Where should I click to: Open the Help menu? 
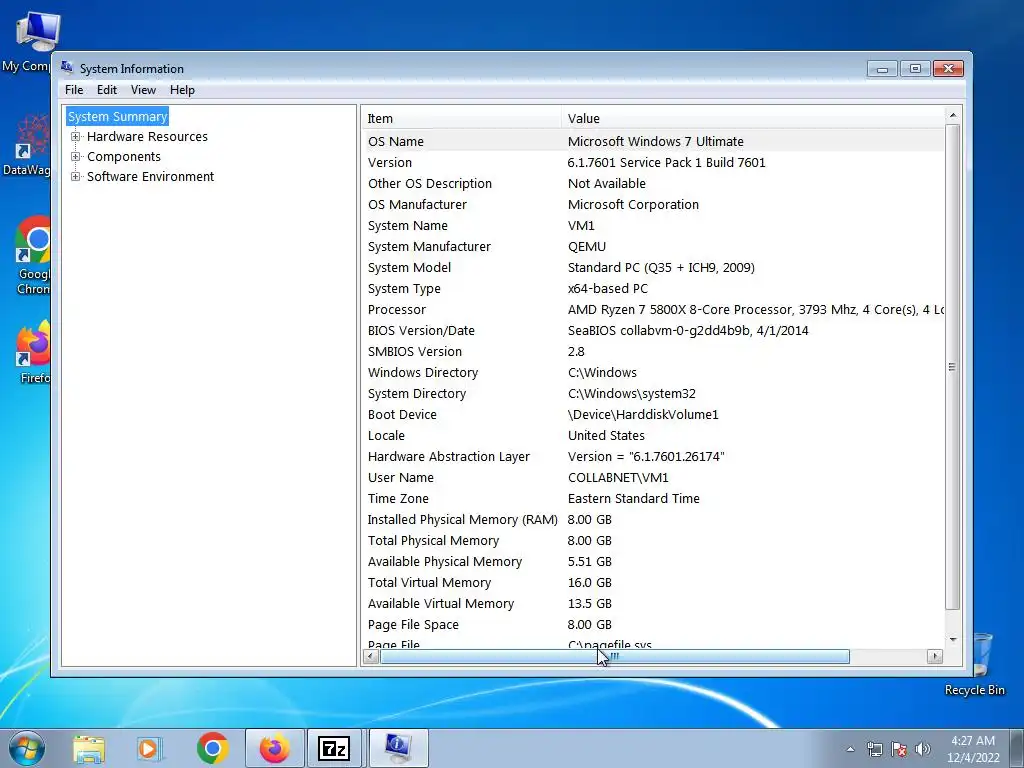point(182,90)
